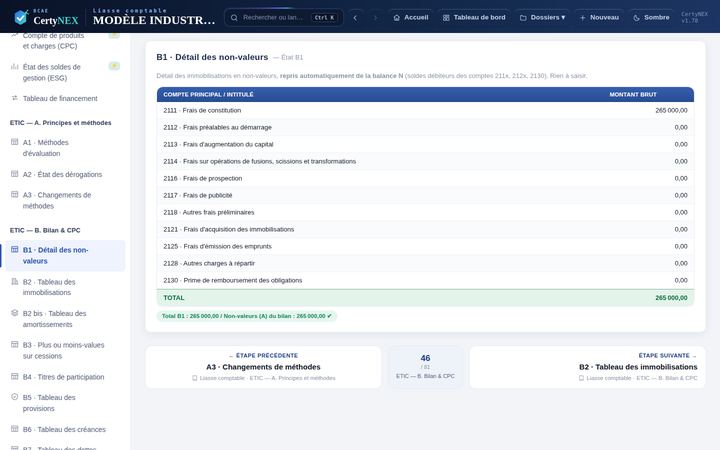Viewport: 720px width, 450px height.
Task: Click row 2117 Frais de publicité
Action: (x=425, y=195)
